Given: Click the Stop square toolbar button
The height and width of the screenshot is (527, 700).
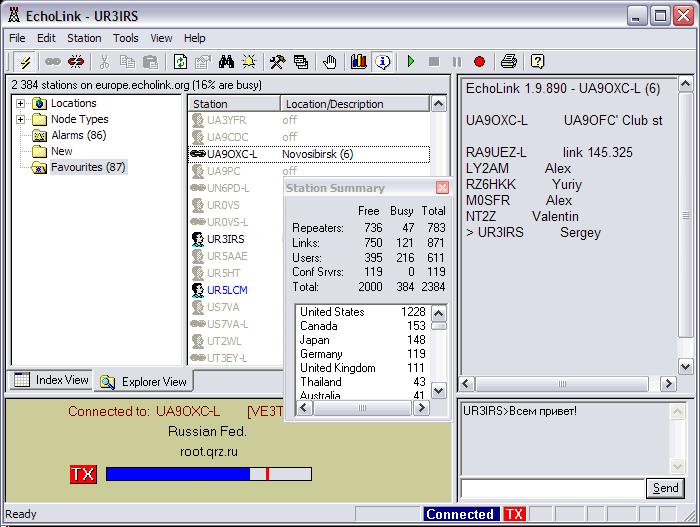Looking at the screenshot, I should pyautogui.click(x=434, y=62).
